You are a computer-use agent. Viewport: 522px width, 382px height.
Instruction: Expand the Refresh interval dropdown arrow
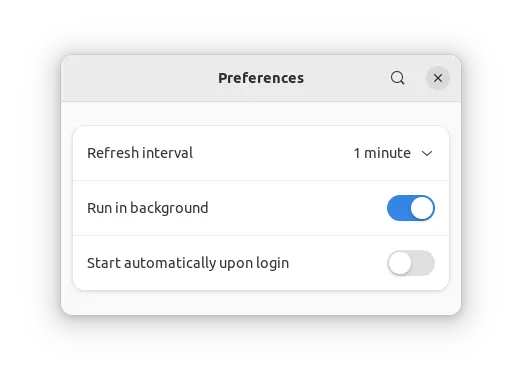tap(427, 153)
